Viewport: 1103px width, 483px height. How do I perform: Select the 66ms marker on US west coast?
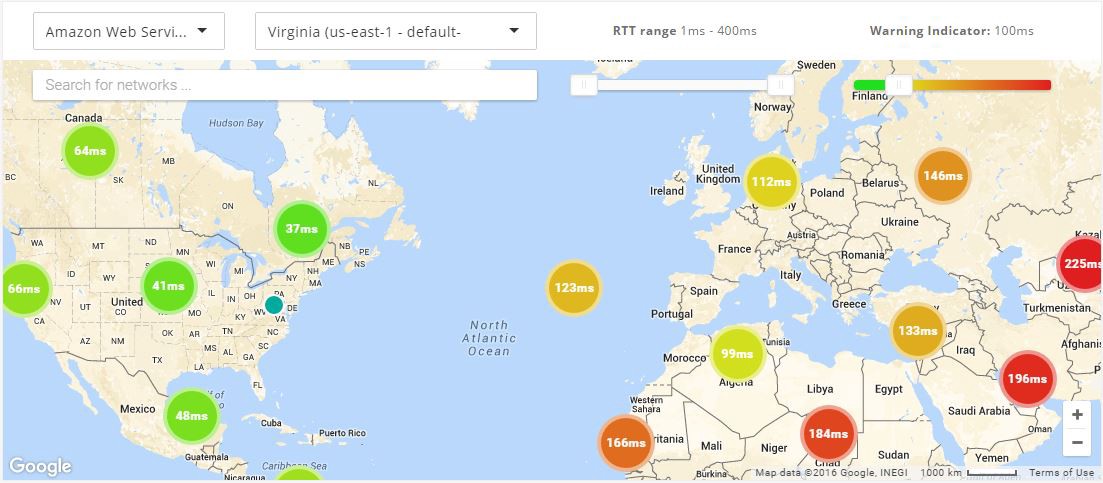[25, 289]
